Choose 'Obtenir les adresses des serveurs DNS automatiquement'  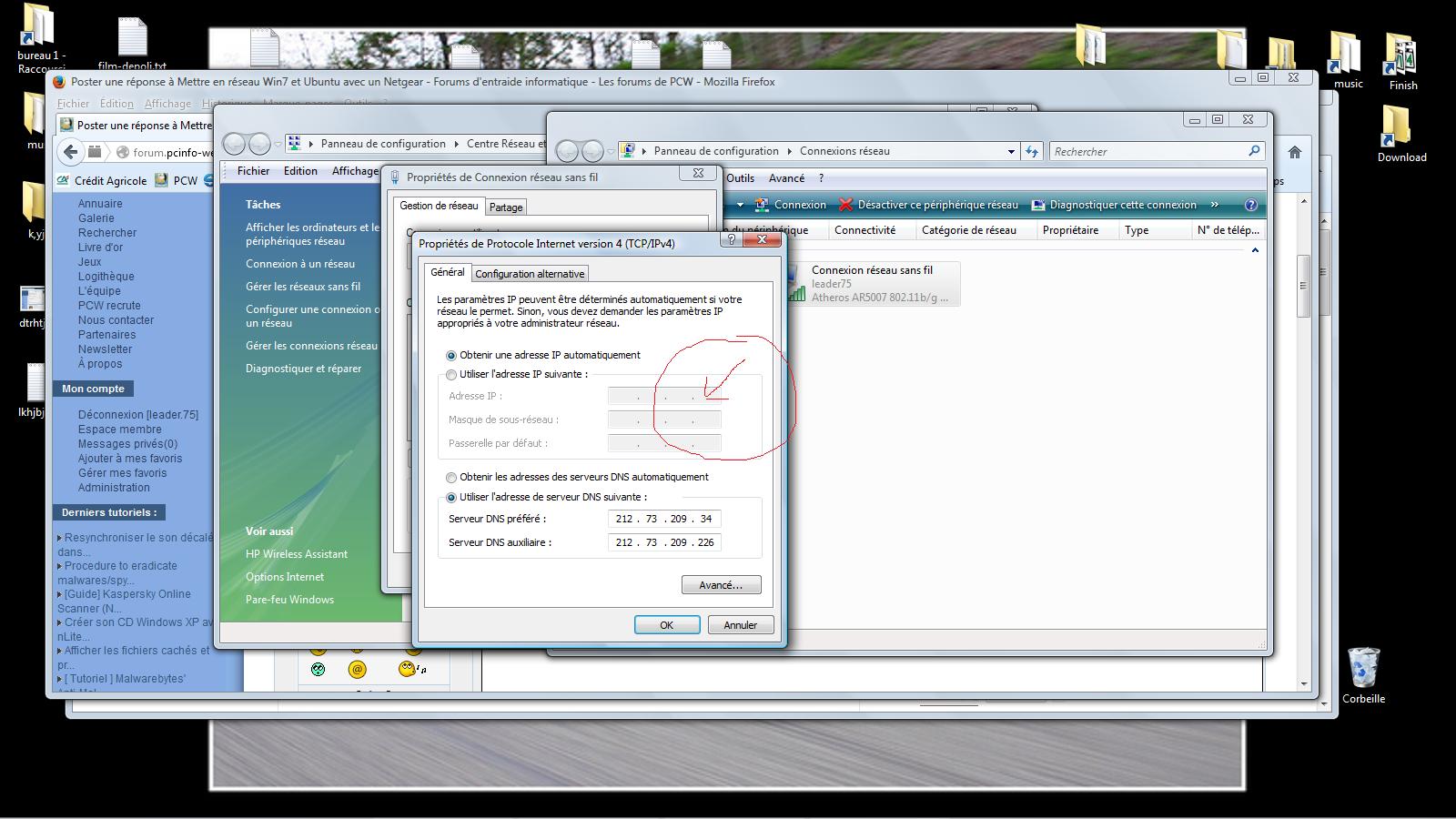(x=451, y=477)
